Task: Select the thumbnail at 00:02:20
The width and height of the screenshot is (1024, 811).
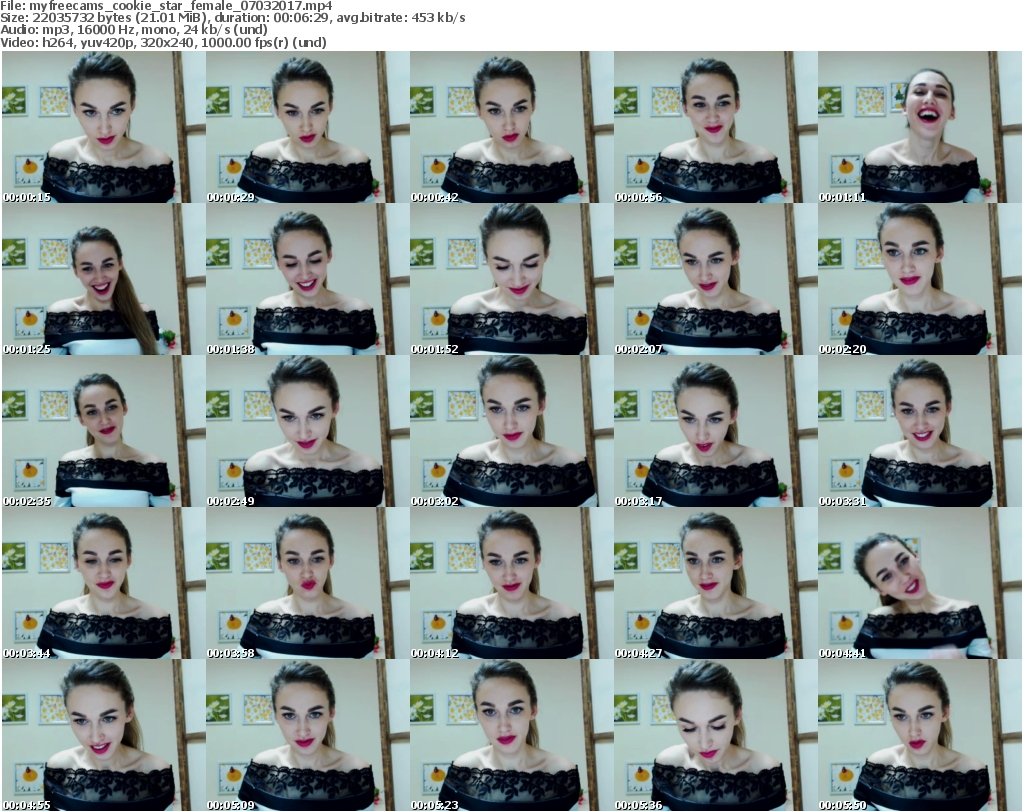Action: pyautogui.click(x=920, y=279)
